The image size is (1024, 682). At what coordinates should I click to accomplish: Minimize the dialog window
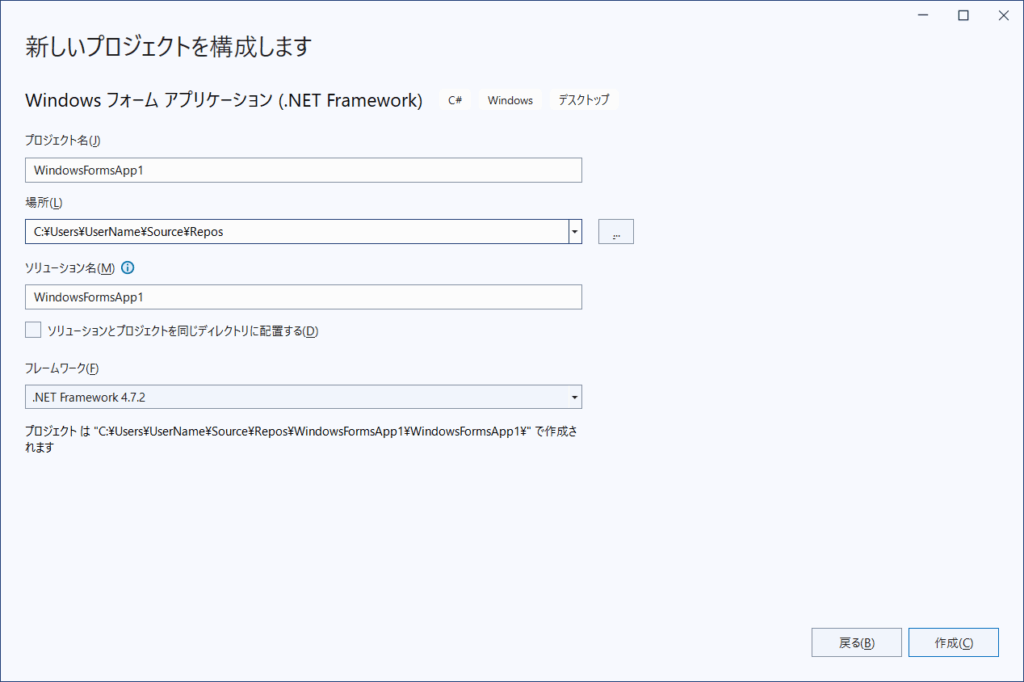tap(923, 15)
